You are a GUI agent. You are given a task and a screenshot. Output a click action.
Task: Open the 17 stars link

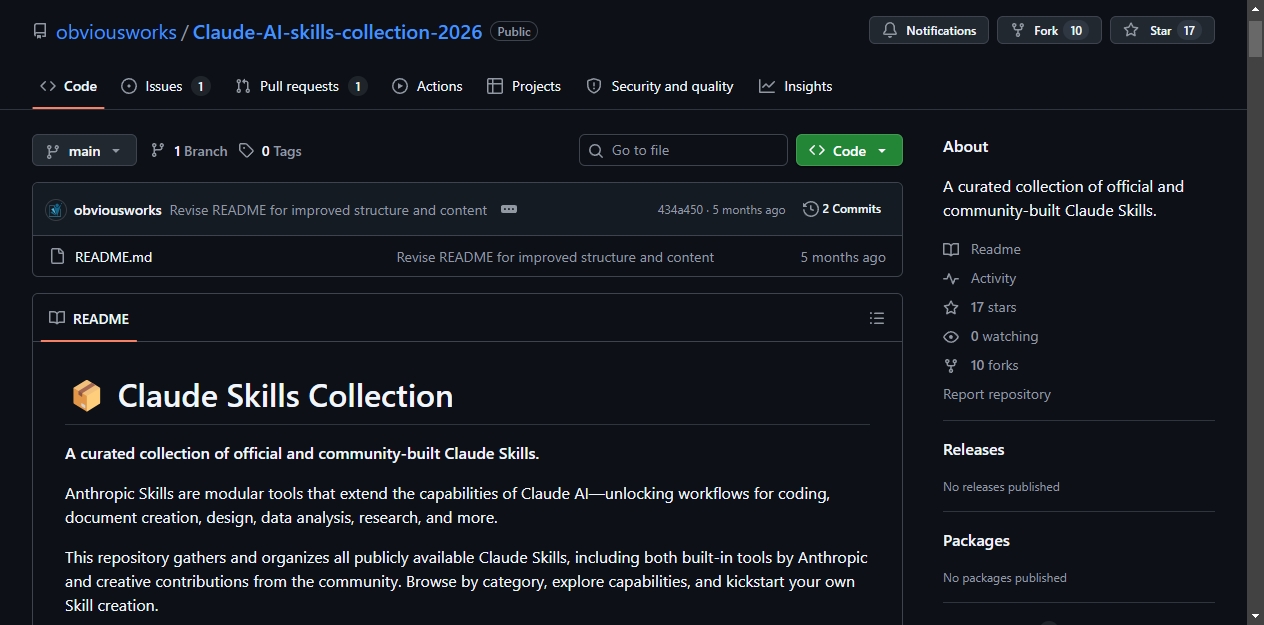(x=980, y=307)
